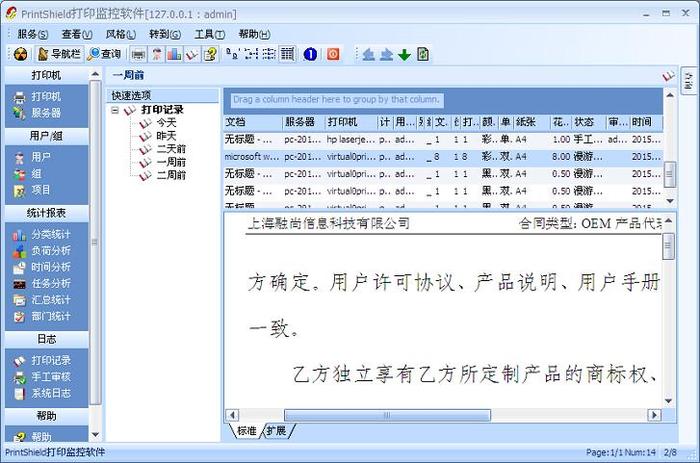Screen dimensions: 700x463
Task: Open 汇总统计 report in the sidebar
Action: point(42,300)
